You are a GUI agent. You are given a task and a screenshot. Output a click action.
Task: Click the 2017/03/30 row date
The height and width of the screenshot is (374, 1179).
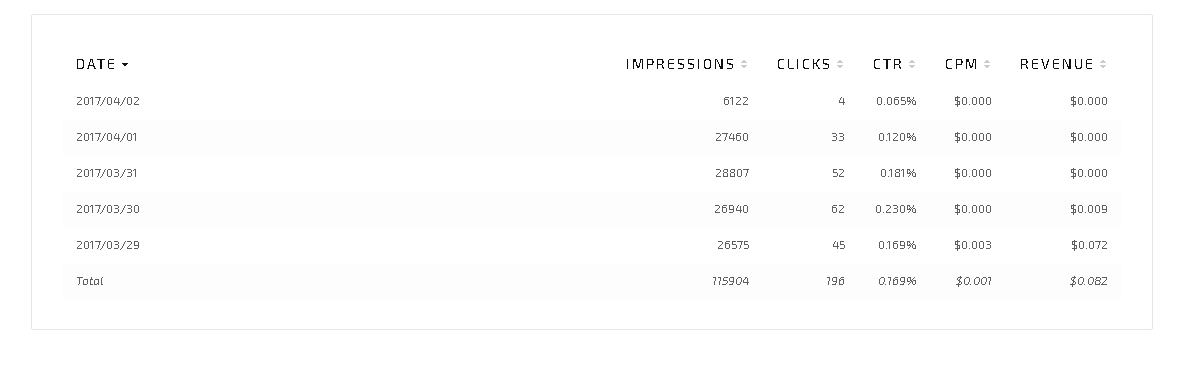pyautogui.click(x=108, y=209)
